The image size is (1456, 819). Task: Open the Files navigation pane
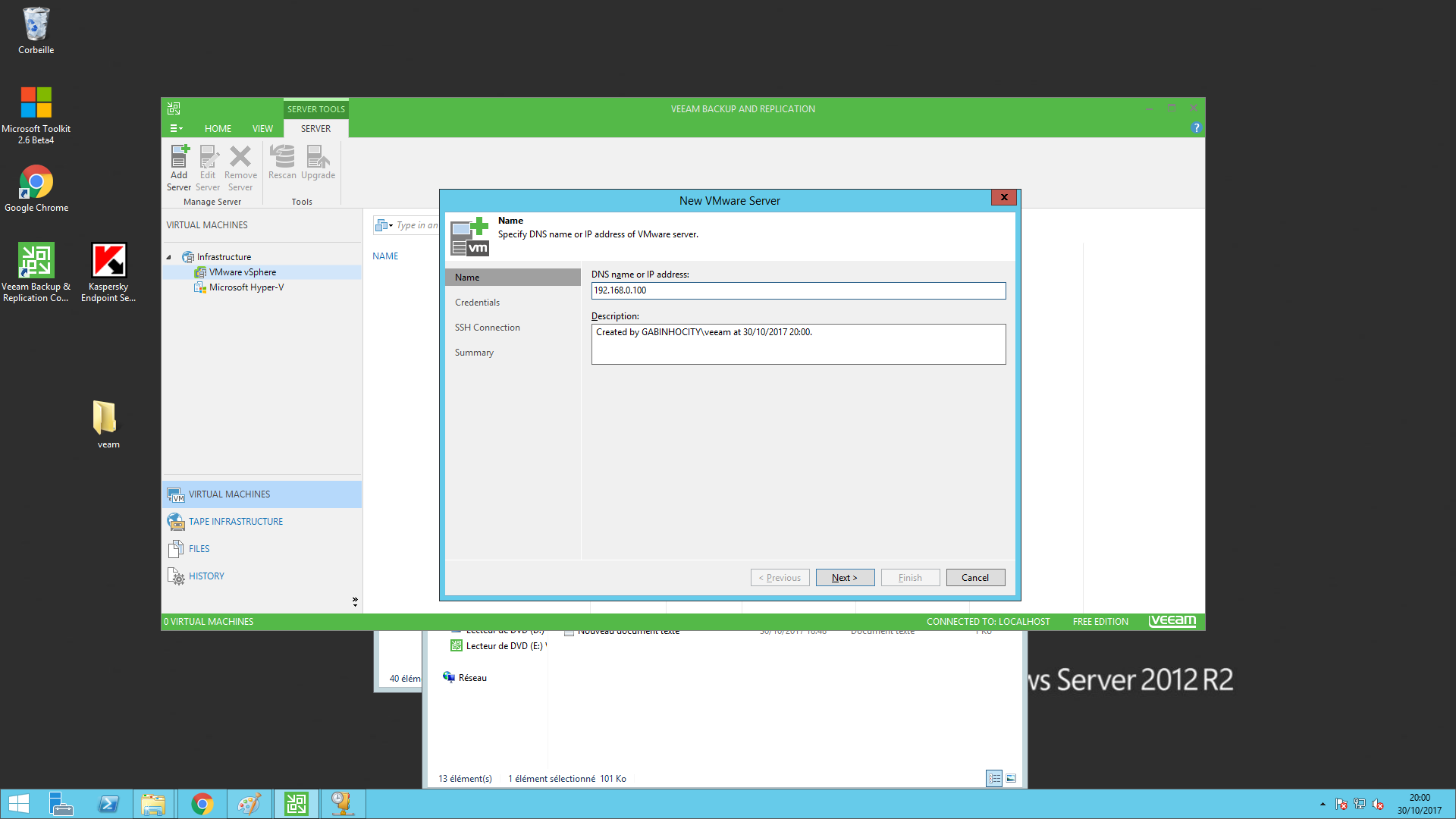pyautogui.click(x=262, y=549)
